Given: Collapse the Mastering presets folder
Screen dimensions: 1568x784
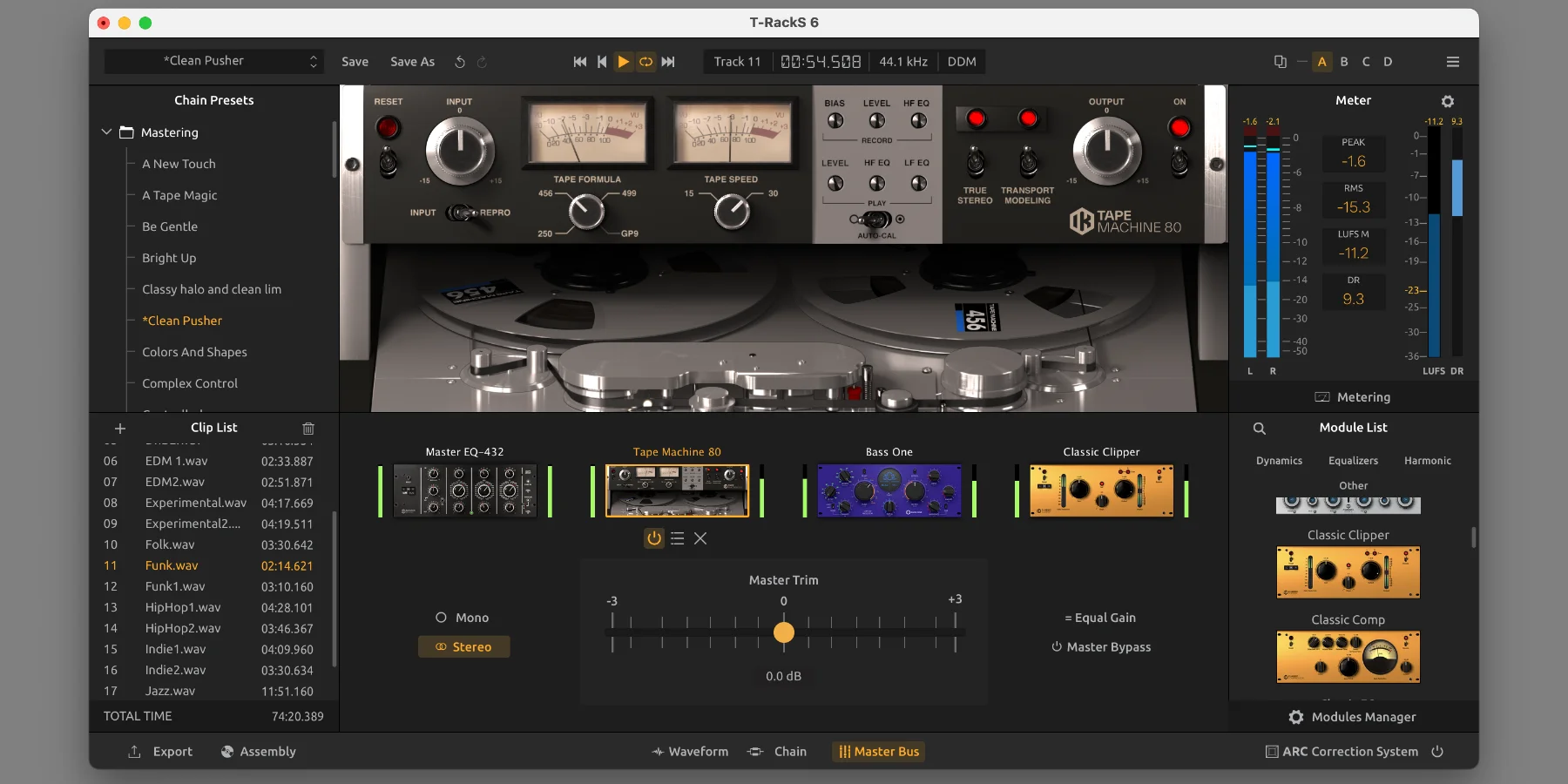Looking at the screenshot, I should click(x=106, y=132).
